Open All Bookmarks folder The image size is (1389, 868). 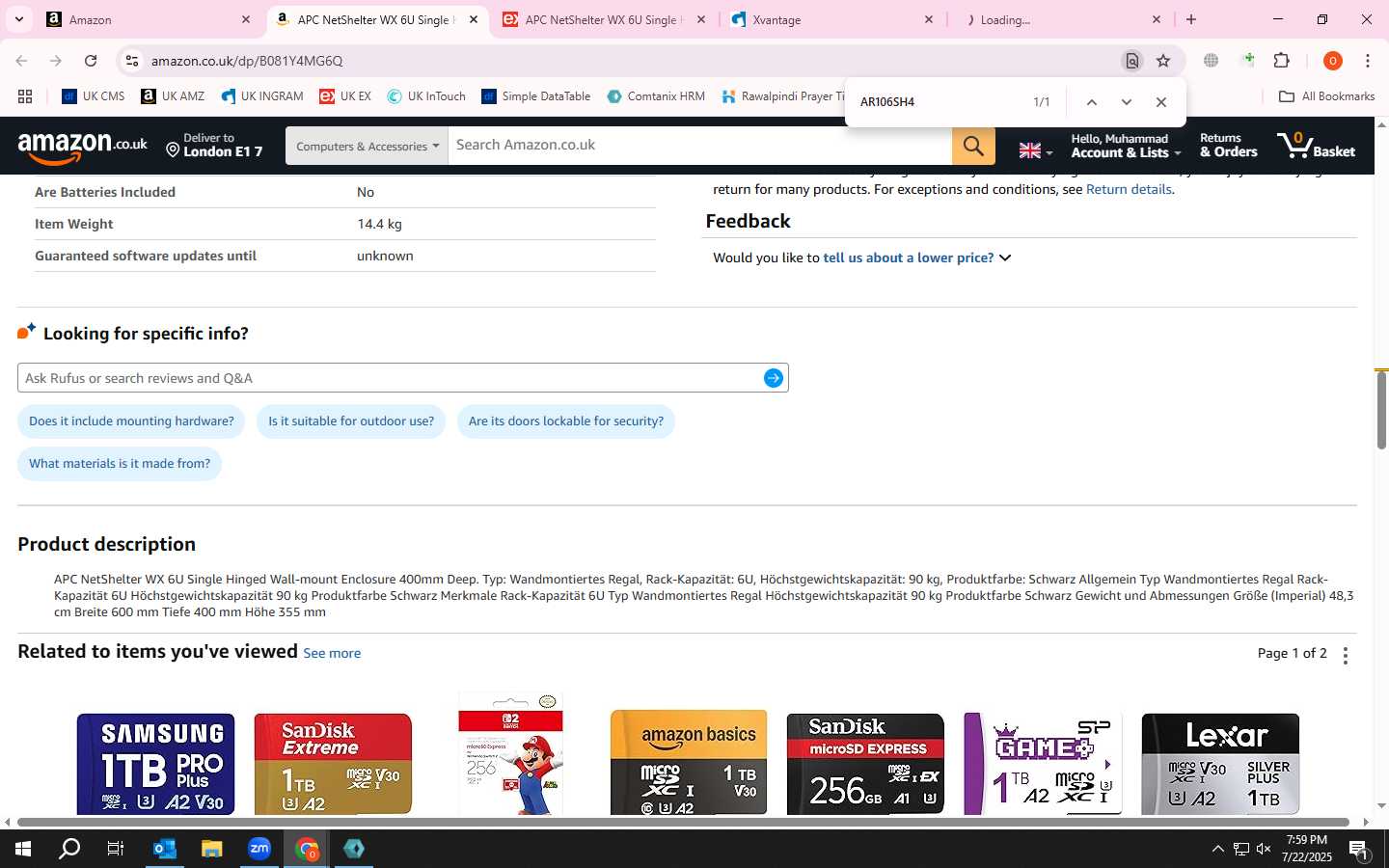click(x=1326, y=96)
